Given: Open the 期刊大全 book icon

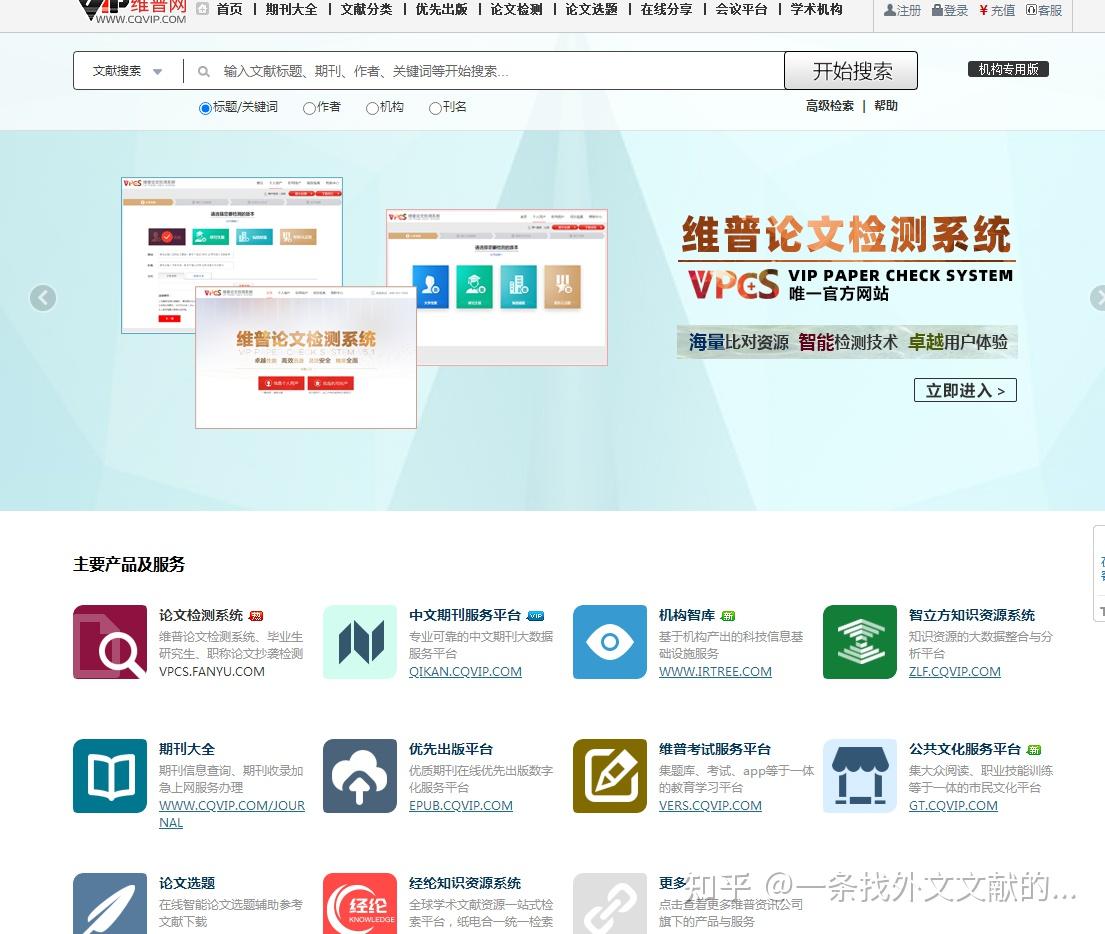Looking at the screenshot, I should (110, 776).
